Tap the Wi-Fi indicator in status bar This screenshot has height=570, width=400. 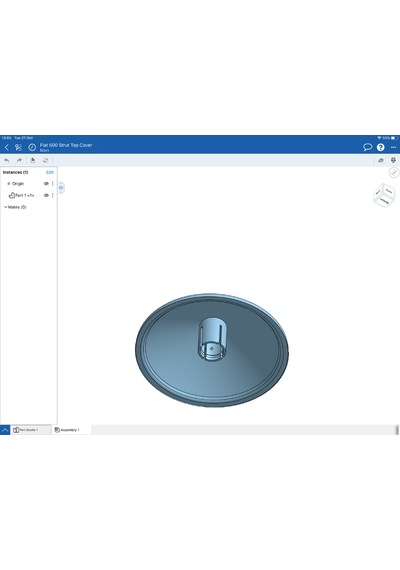[379, 138]
